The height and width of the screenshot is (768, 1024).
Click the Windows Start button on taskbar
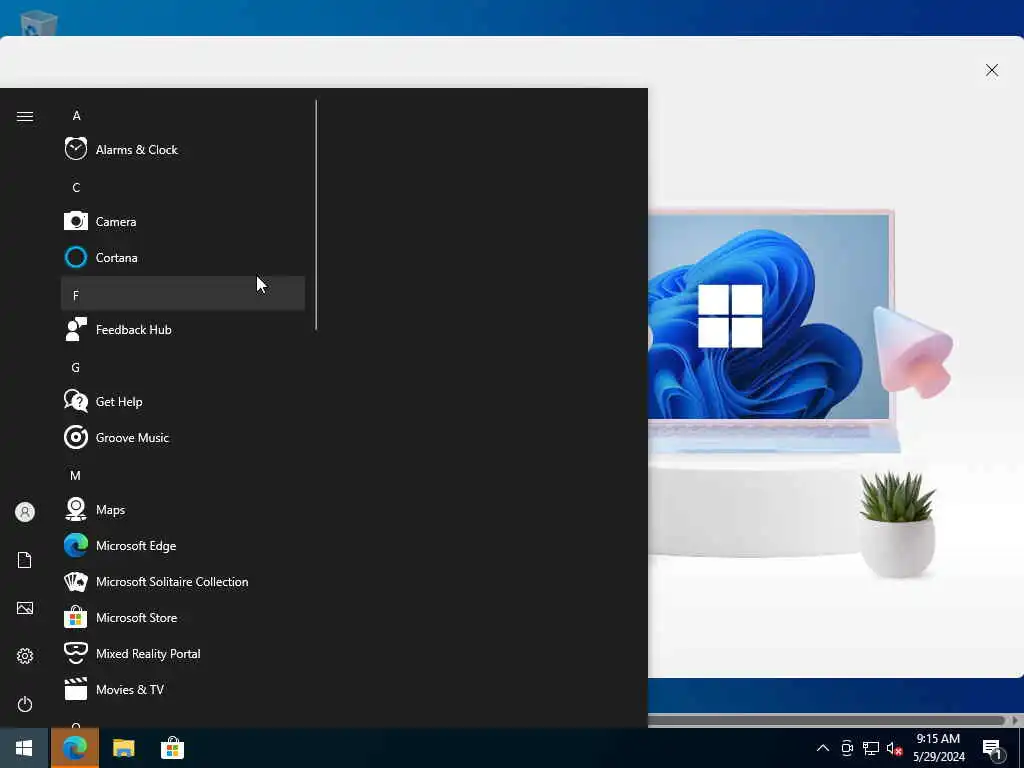click(x=24, y=748)
